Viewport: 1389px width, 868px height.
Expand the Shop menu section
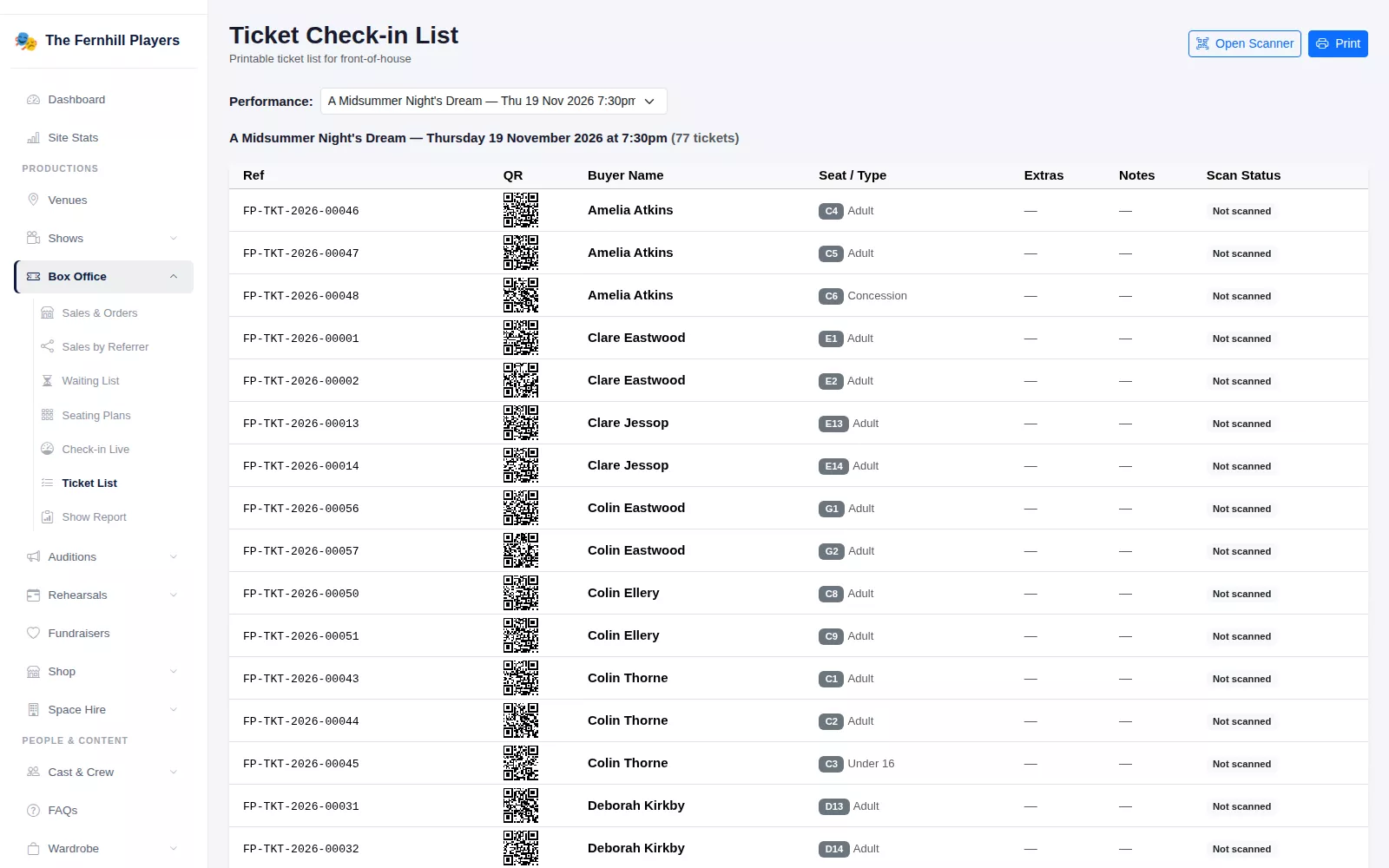pos(174,672)
